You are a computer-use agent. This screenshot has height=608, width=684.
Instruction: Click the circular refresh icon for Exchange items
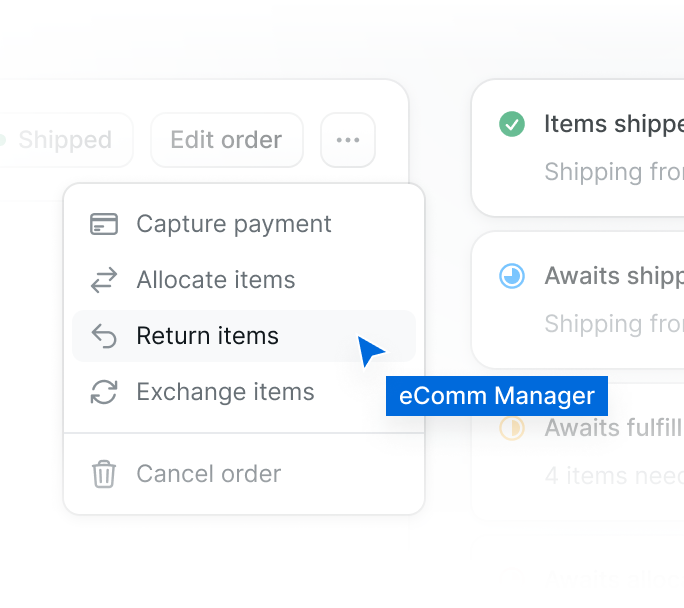tap(104, 392)
